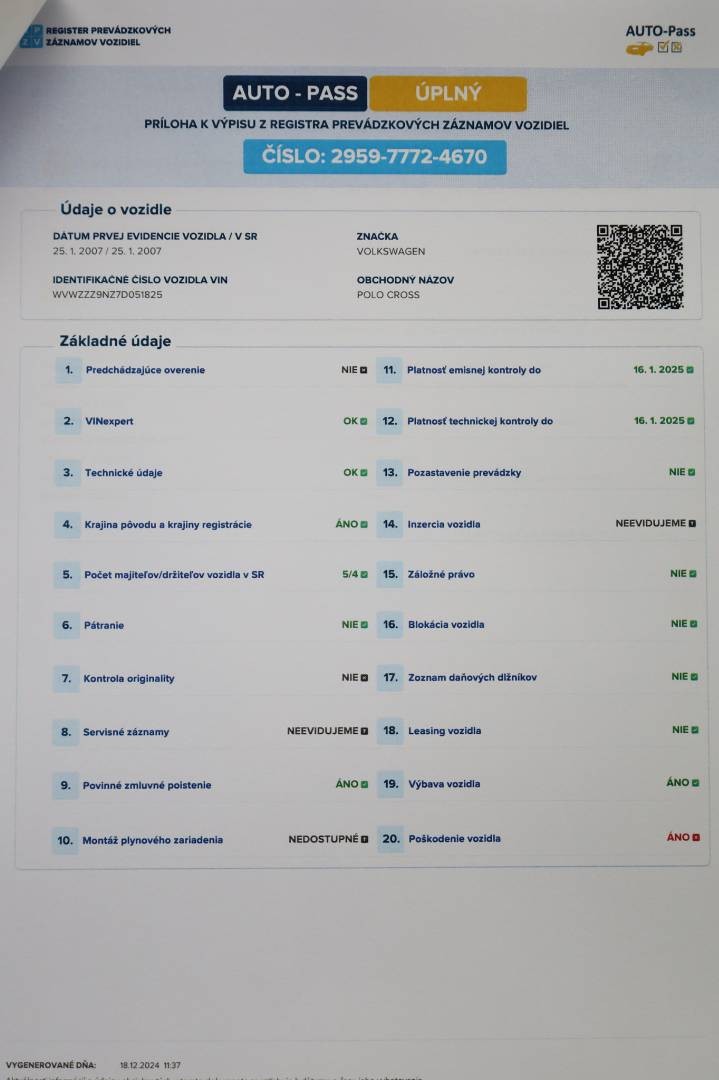Select Platnosť emisnej kontroly do label
This screenshot has width=719, height=1080.
pos(474,370)
